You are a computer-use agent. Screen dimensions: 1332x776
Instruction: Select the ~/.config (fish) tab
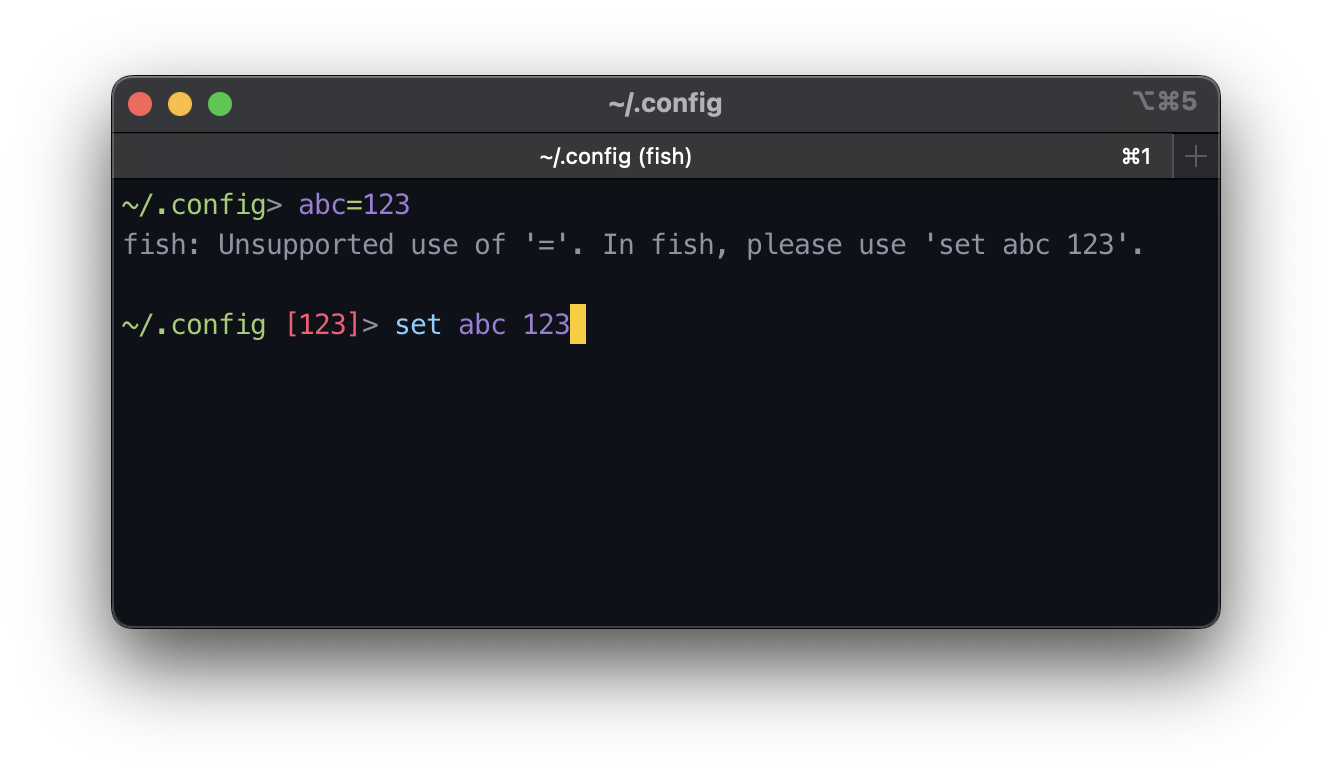(617, 156)
